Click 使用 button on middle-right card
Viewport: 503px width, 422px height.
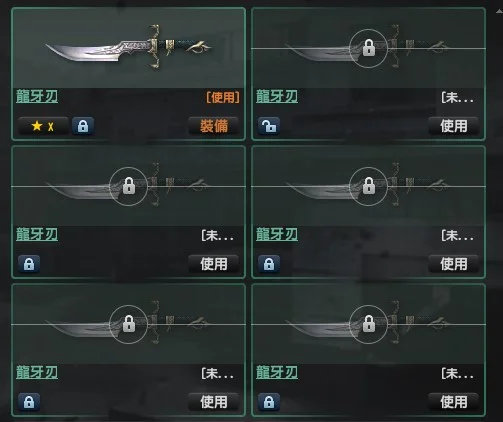453,264
